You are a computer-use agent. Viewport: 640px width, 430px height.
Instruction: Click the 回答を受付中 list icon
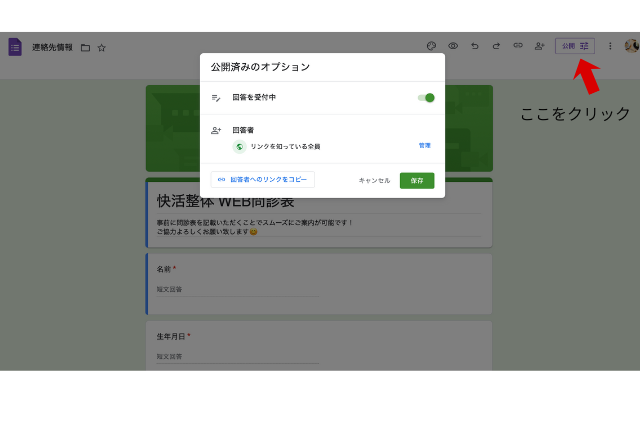click(x=216, y=98)
